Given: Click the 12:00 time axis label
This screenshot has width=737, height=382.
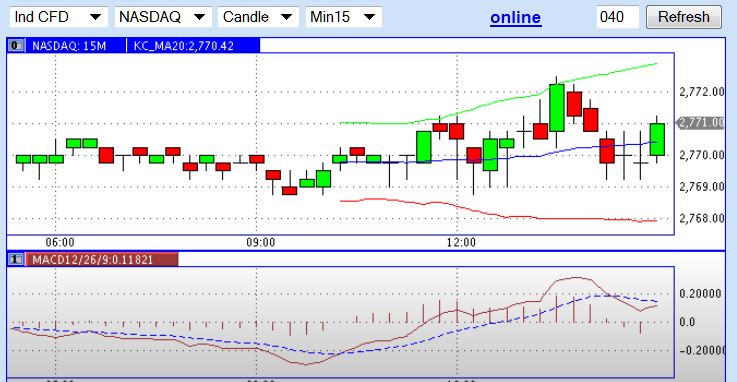Looking at the screenshot, I should pyautogui.click(x=461, y=242).
